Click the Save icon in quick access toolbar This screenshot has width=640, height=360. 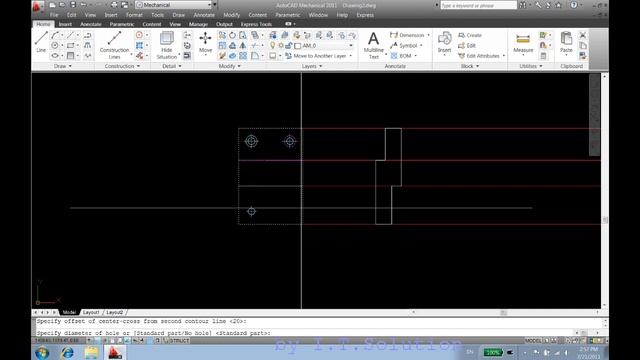click(73, 5)
